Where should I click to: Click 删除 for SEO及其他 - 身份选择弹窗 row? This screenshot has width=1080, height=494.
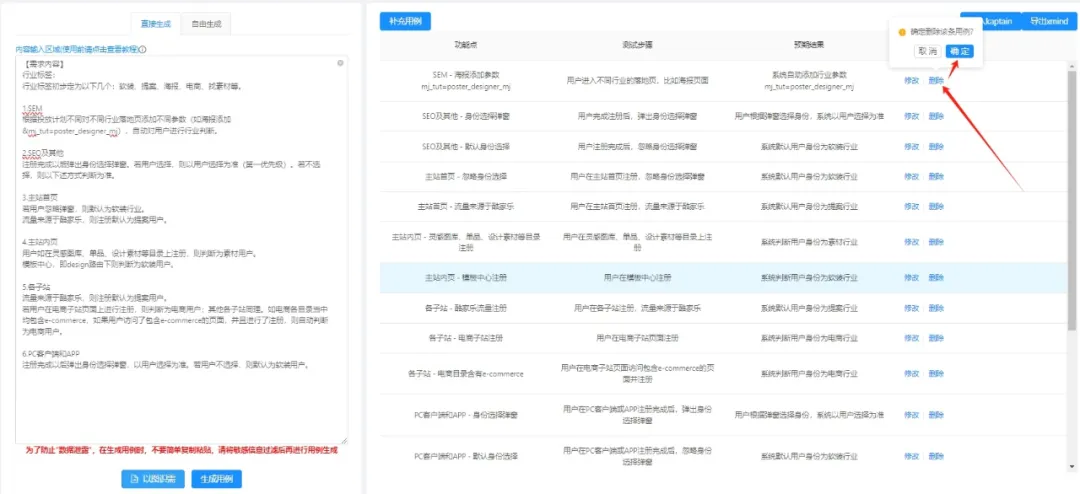coord(936,116)
